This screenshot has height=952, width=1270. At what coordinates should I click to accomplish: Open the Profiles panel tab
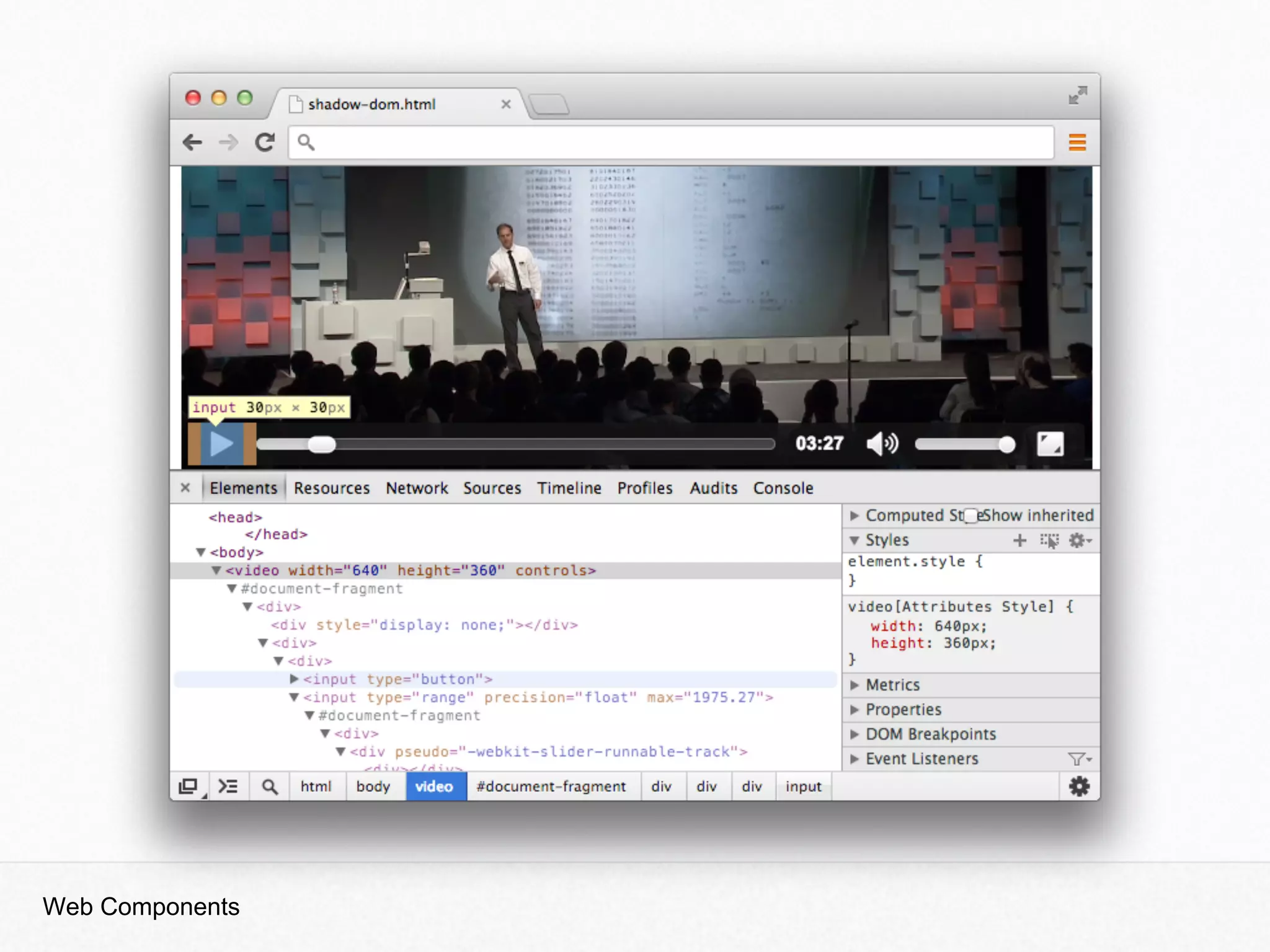pos(645,488)
